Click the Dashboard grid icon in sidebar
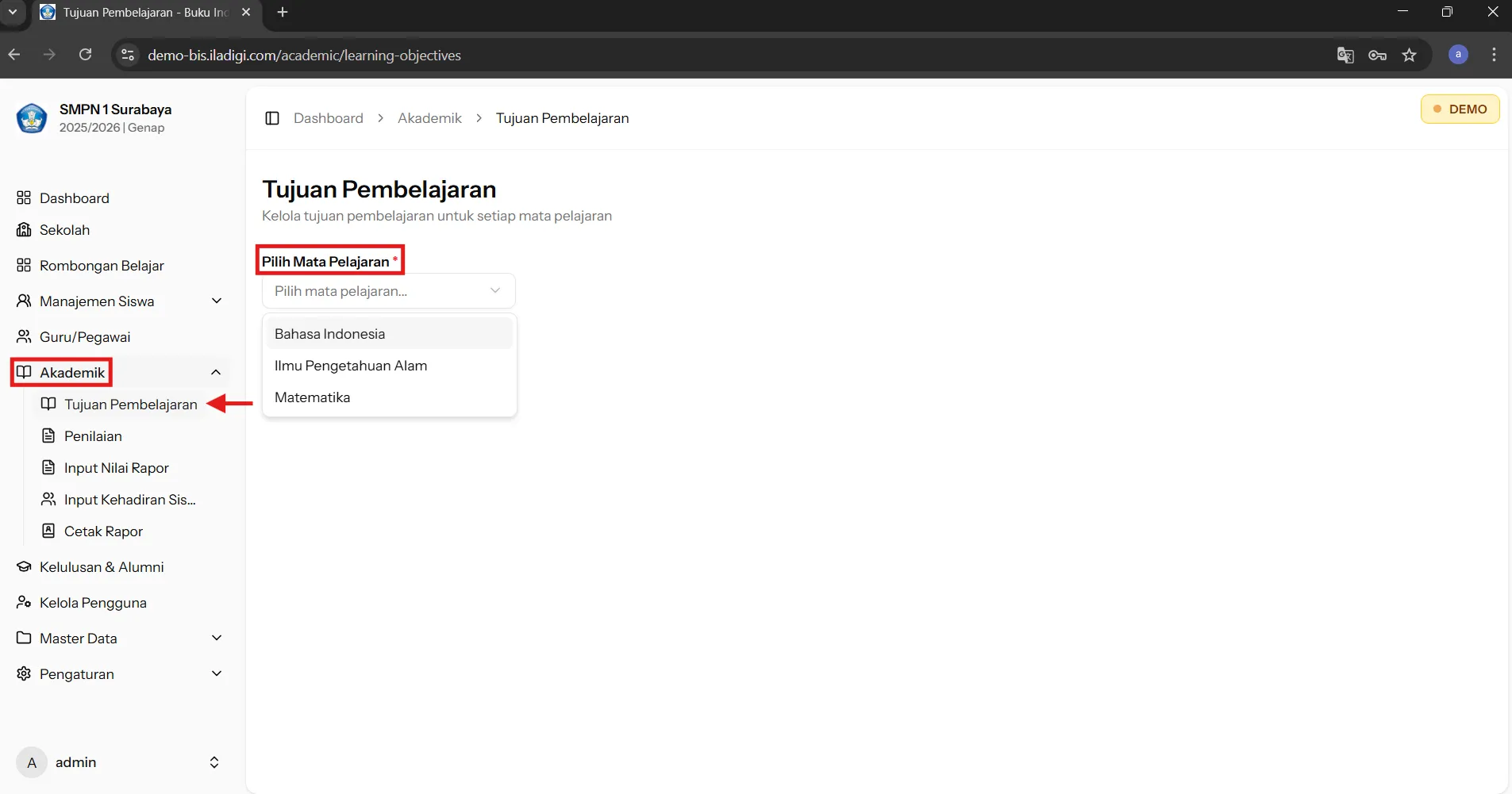1512x794 pixels. [24, 198]
